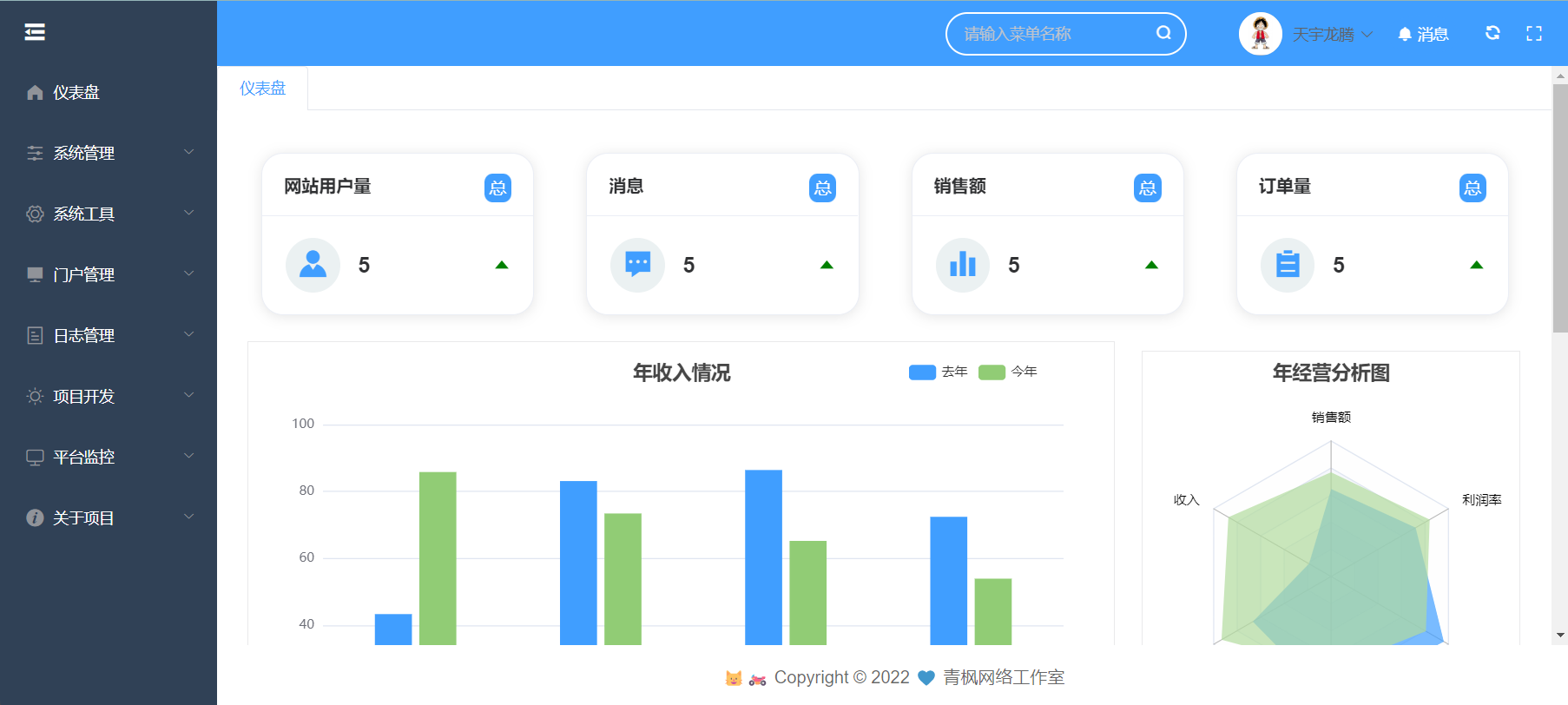
Task: Expand the 平台监控 menu
Action: click(x=109, y=457)
